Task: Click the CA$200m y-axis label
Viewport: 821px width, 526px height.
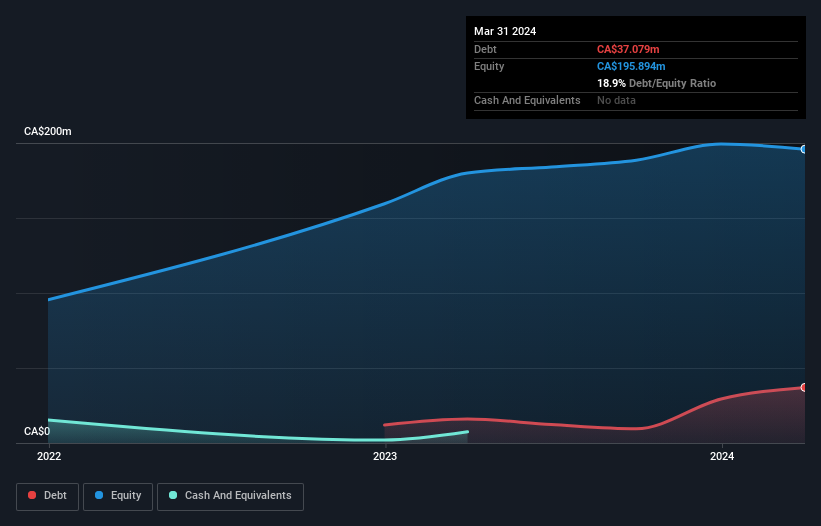Action: [48, 131]
